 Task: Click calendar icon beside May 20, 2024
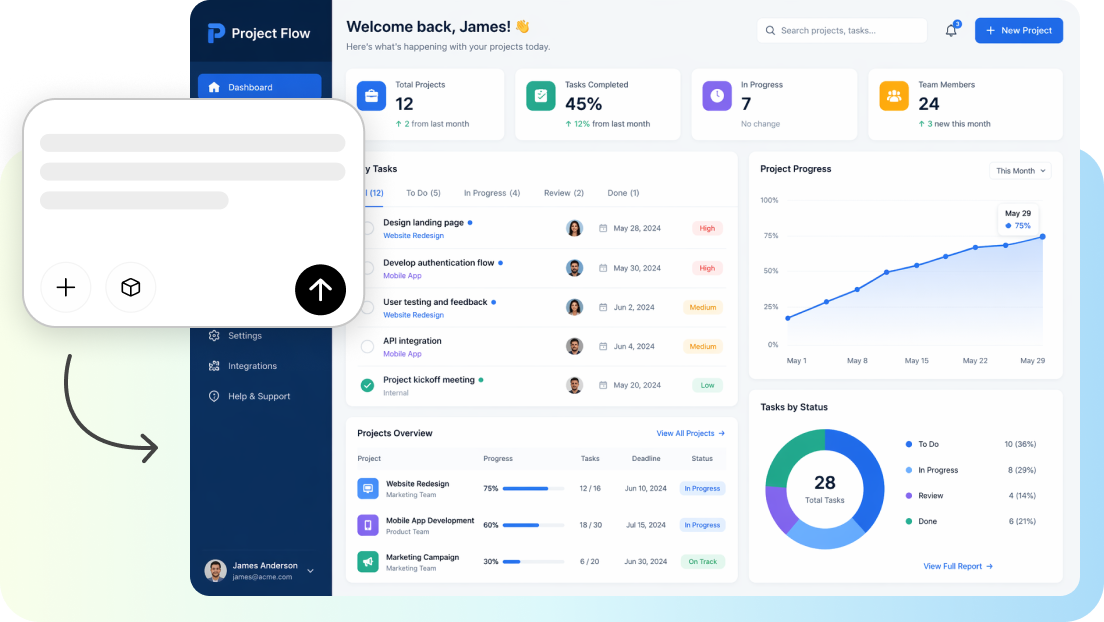click(x=603, y=385)
